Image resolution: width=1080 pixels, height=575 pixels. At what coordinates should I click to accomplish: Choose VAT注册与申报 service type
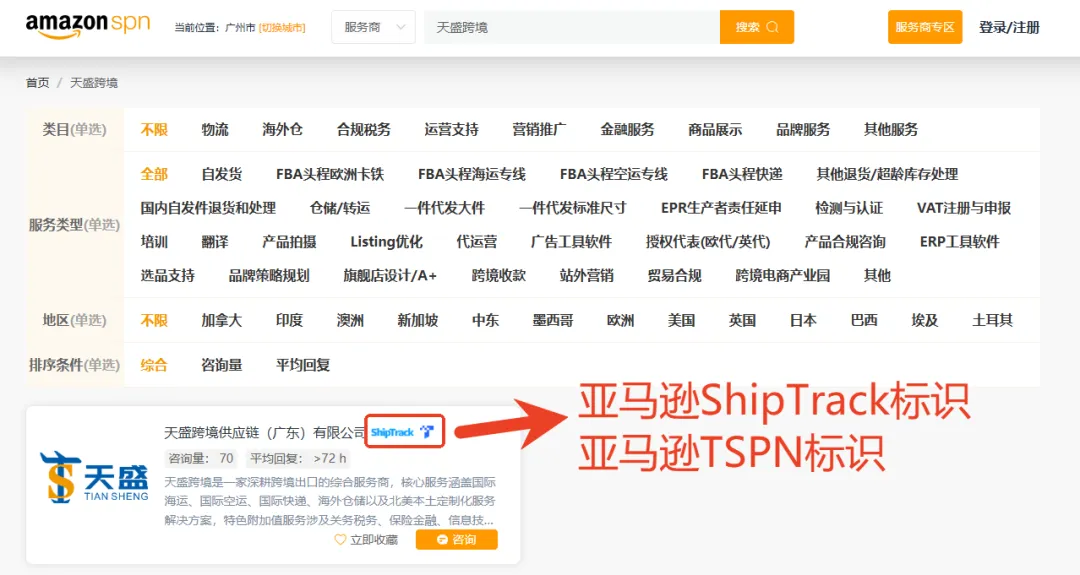964,208
